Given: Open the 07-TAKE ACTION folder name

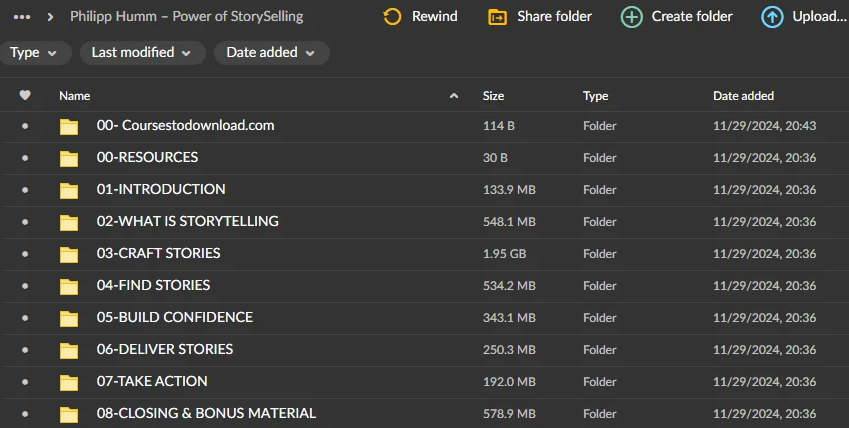Looking at the screenshot, I should (x=152, y=381).
